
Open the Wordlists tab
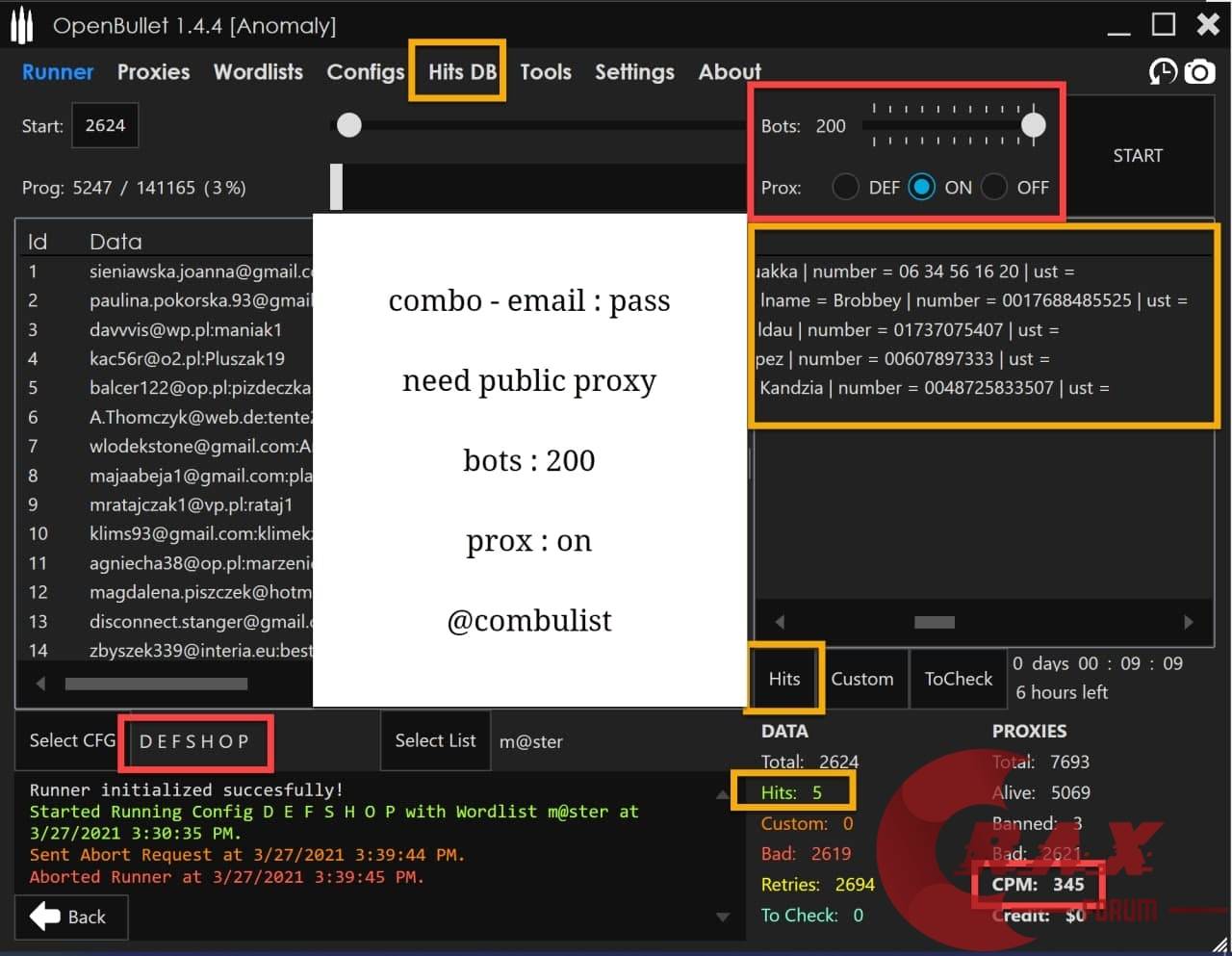click(x=258, y=72)
